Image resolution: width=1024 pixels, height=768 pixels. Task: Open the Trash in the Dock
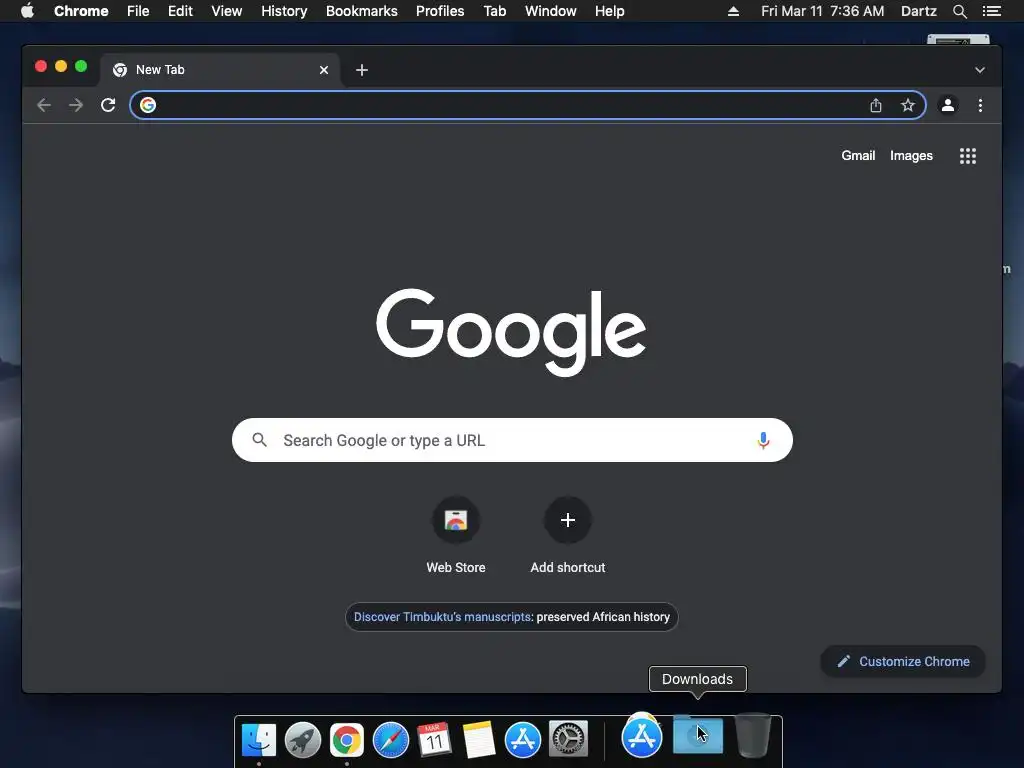coord(753,735)
